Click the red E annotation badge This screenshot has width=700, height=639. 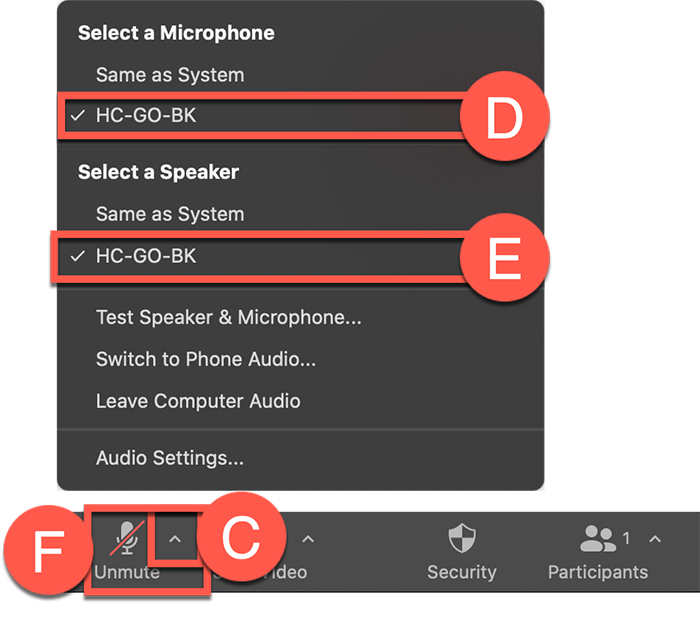(504, 258)
